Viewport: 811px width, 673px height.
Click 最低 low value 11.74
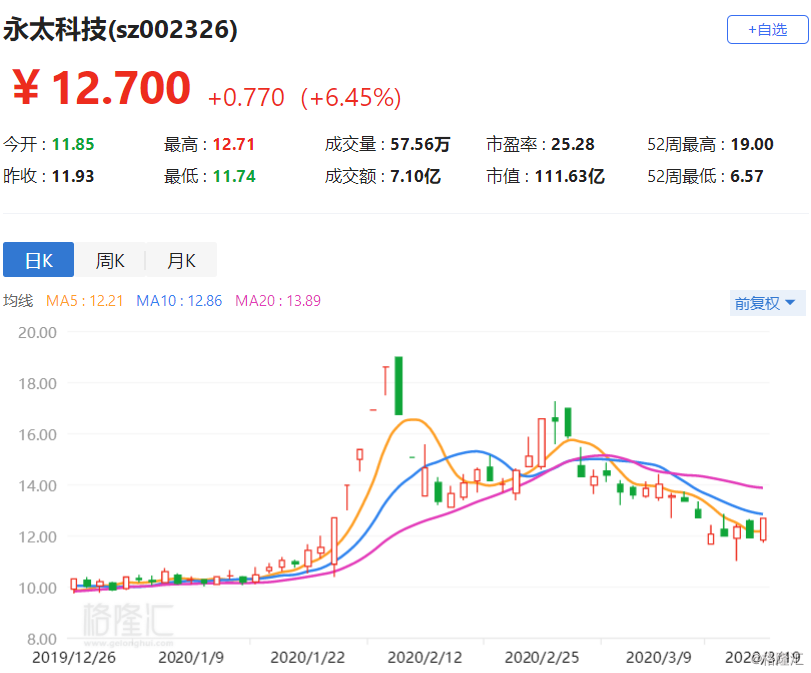pos(234,176)
